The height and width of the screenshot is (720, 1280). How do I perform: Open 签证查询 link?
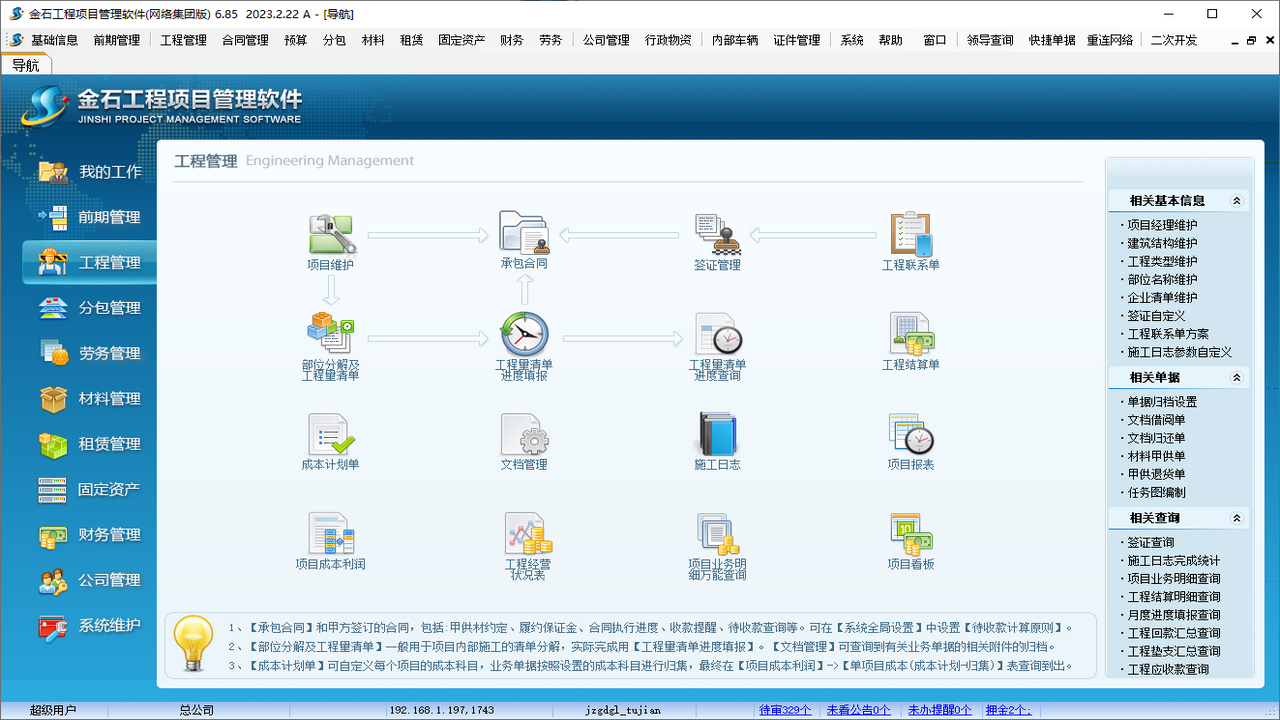pos(1150,543)
